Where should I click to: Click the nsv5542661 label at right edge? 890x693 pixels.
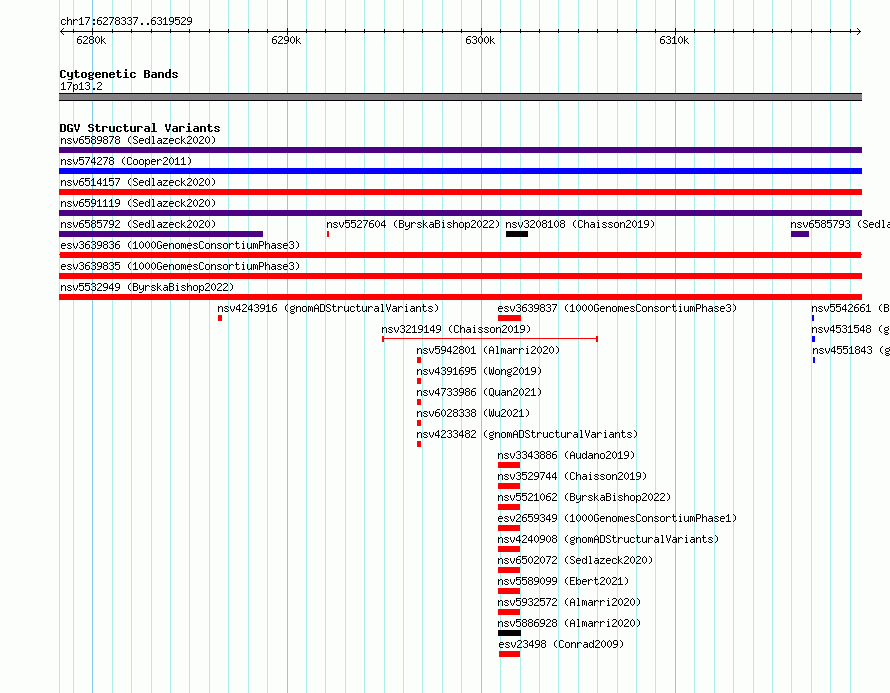coord(850,308)
